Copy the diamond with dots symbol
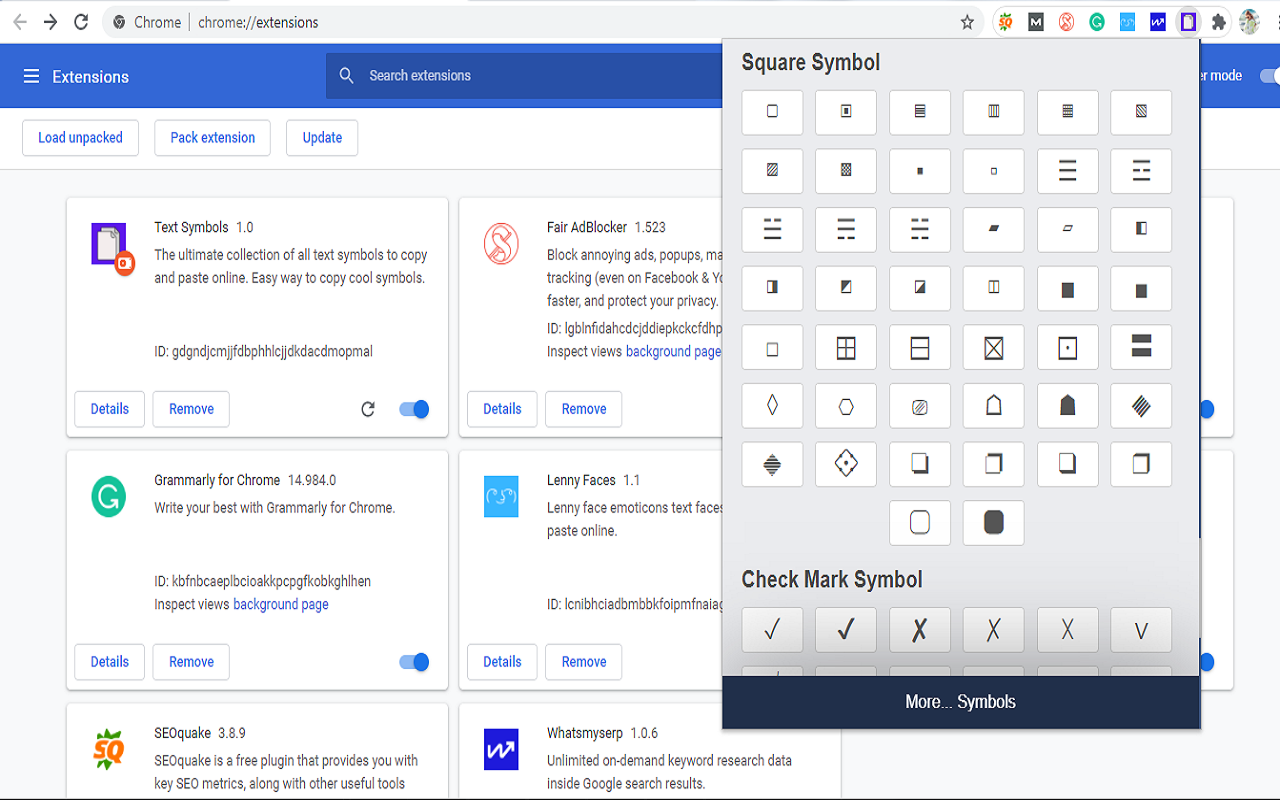Screen dimensions: 1280x800 pos(846,464)
